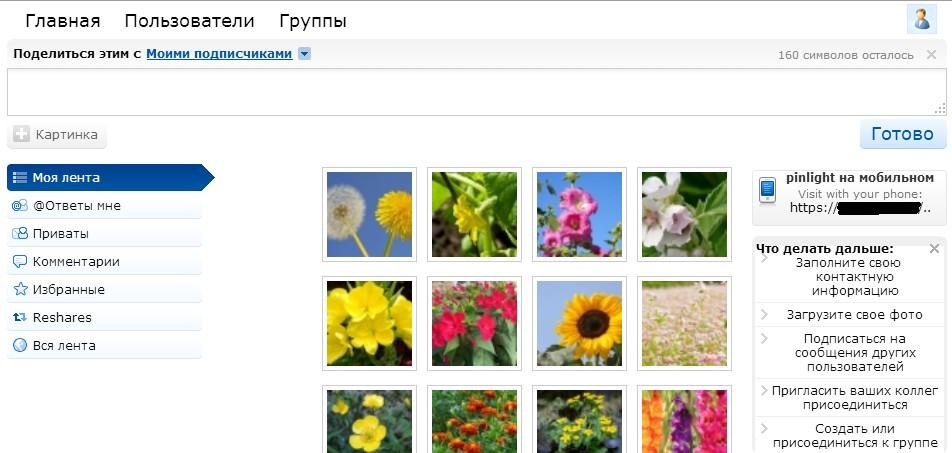The image size is (952, 453).
Task: Open the sunflower thumbnail
Action: coord(579,324)
